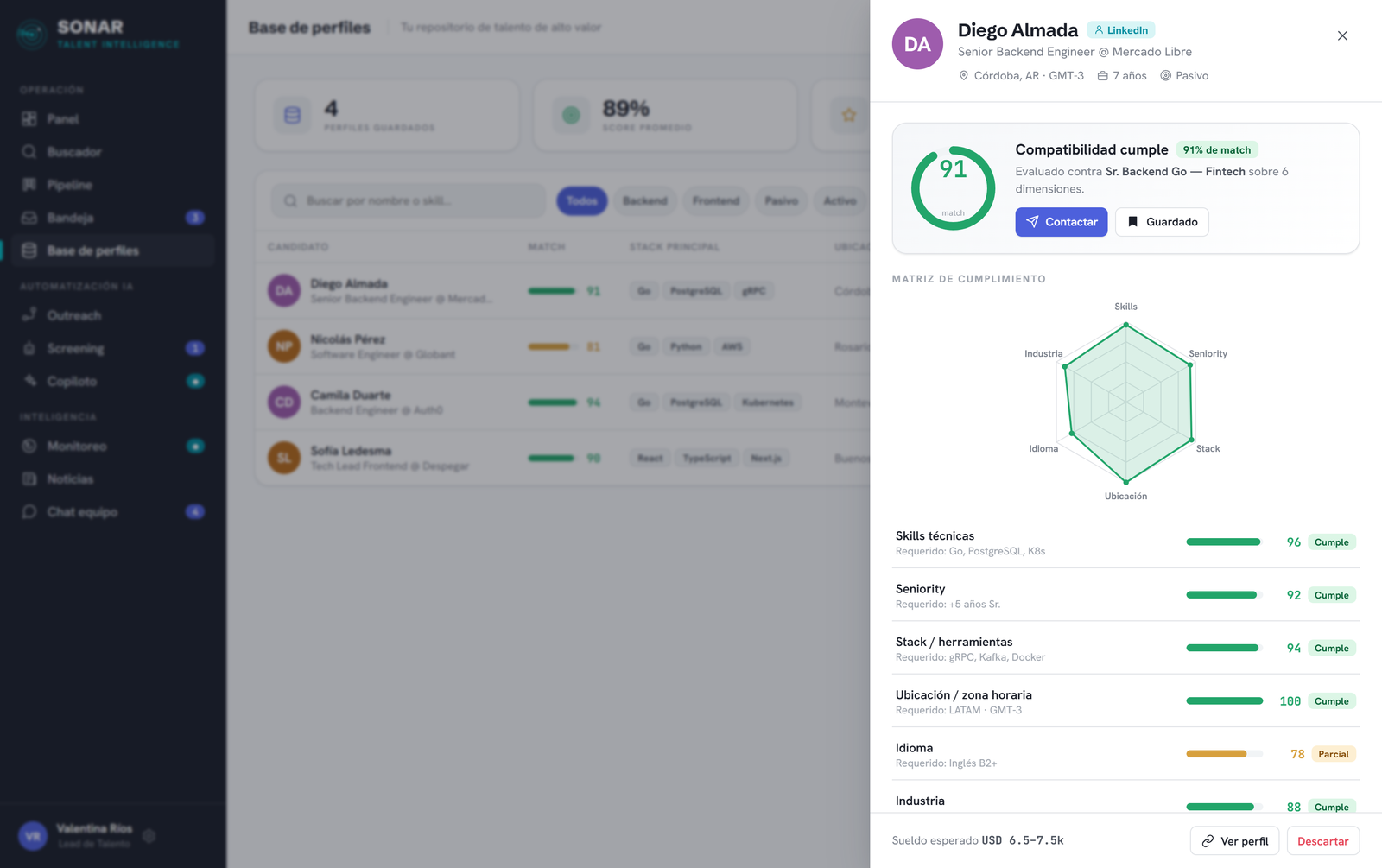Select the Activo filter chip
Image resolution: width=1382 pixels, height=868 pixels.
[840, 200]
